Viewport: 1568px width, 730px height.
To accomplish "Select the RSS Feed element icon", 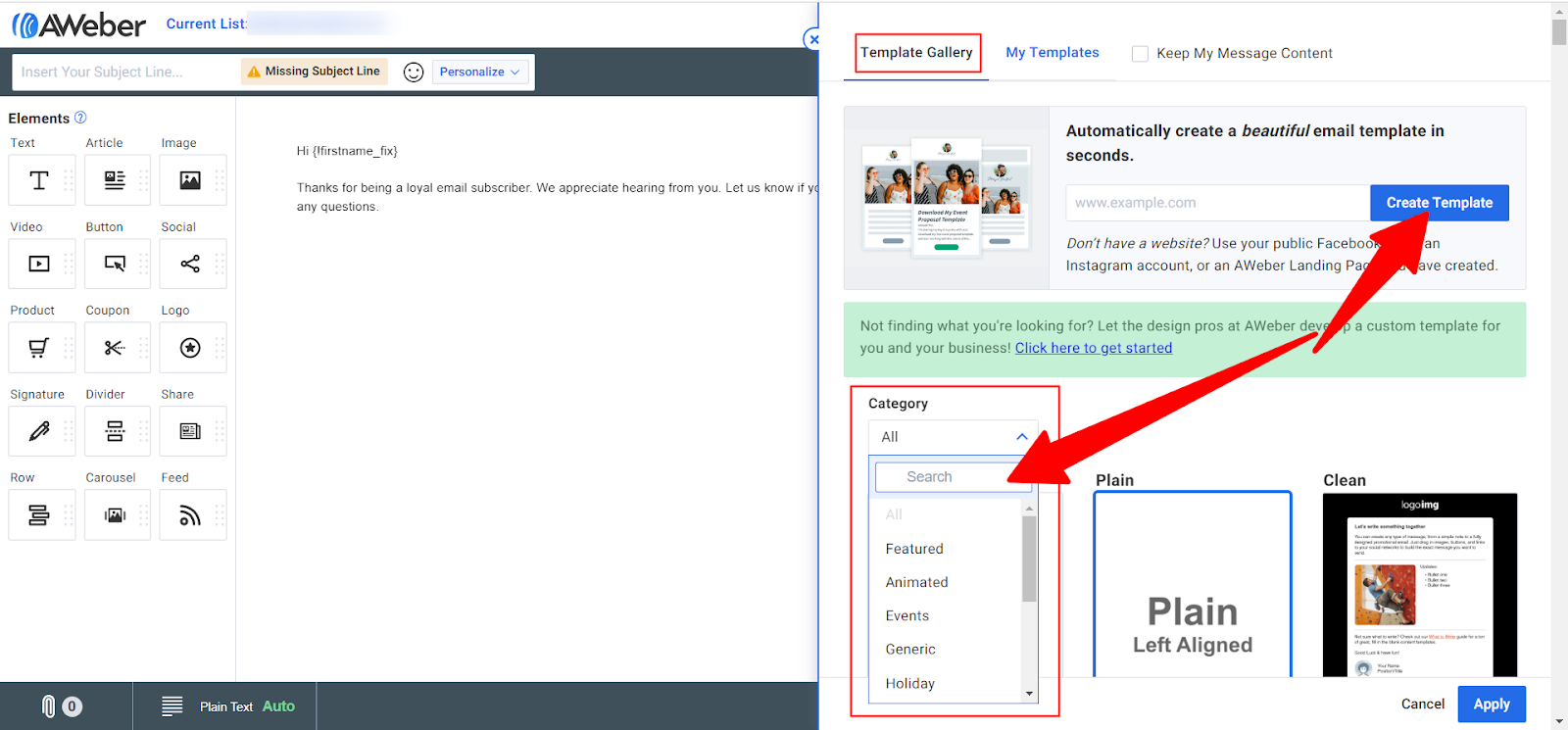I will pyautogui.click(x=190, y=515).
